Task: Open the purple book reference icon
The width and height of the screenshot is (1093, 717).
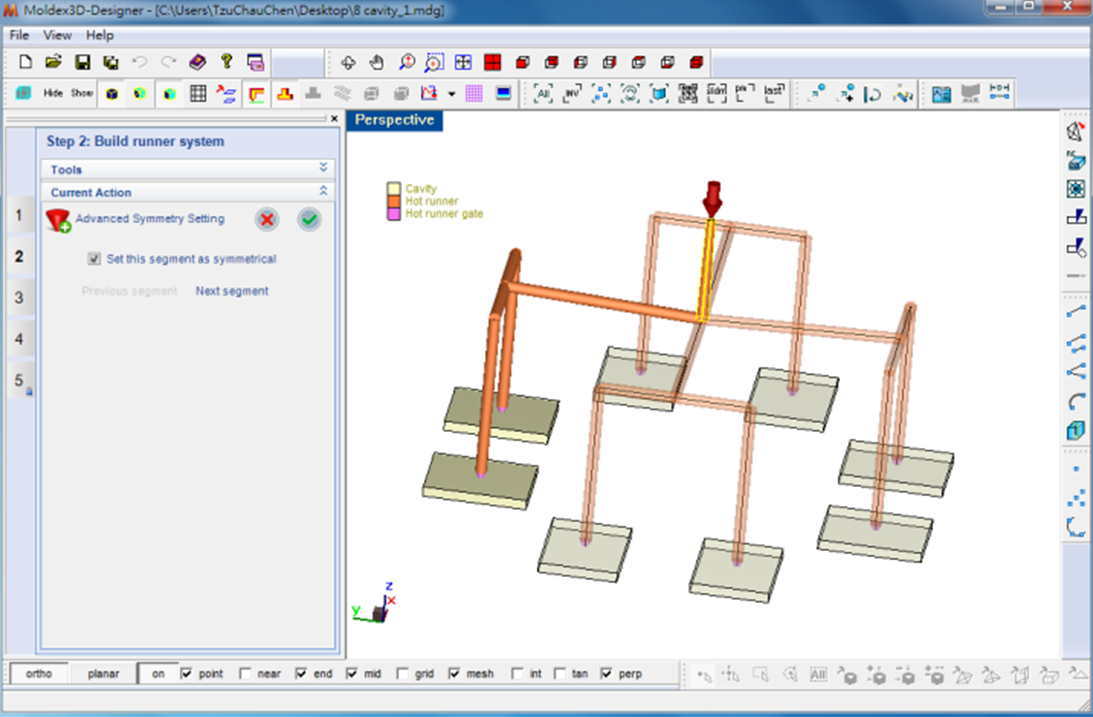Action: click(x=197, y=62)
